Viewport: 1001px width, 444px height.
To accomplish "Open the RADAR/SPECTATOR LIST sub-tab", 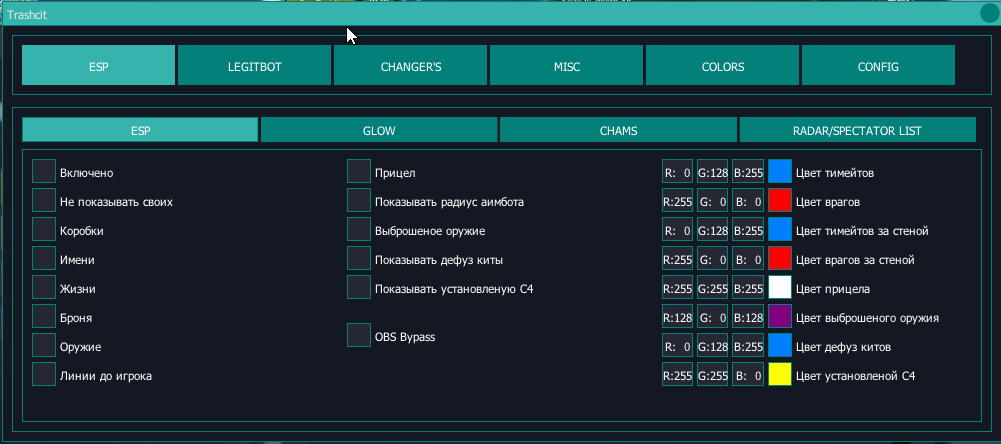I will click(857, 130).
